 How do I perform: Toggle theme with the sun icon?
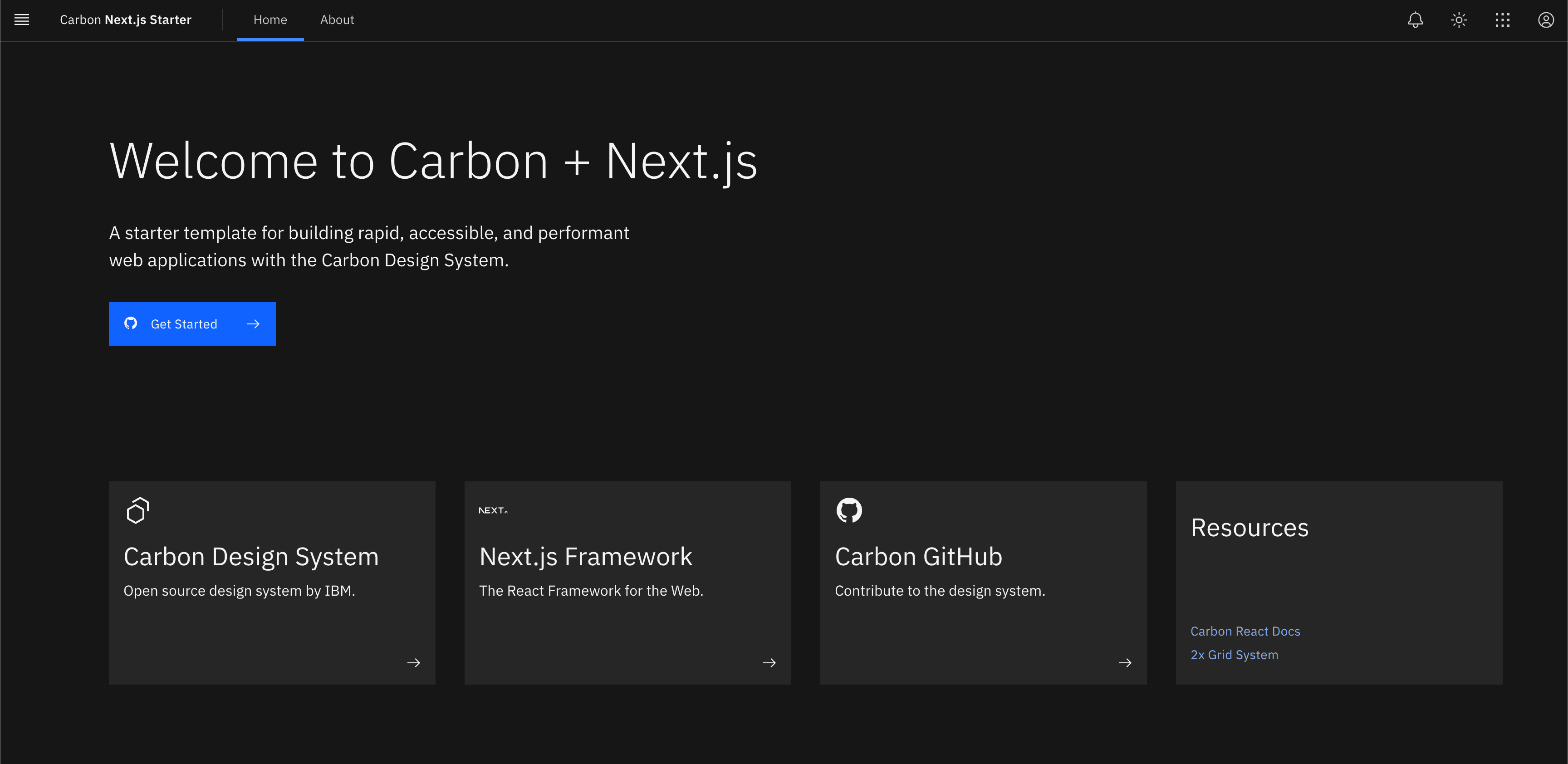pos(1459,20)
